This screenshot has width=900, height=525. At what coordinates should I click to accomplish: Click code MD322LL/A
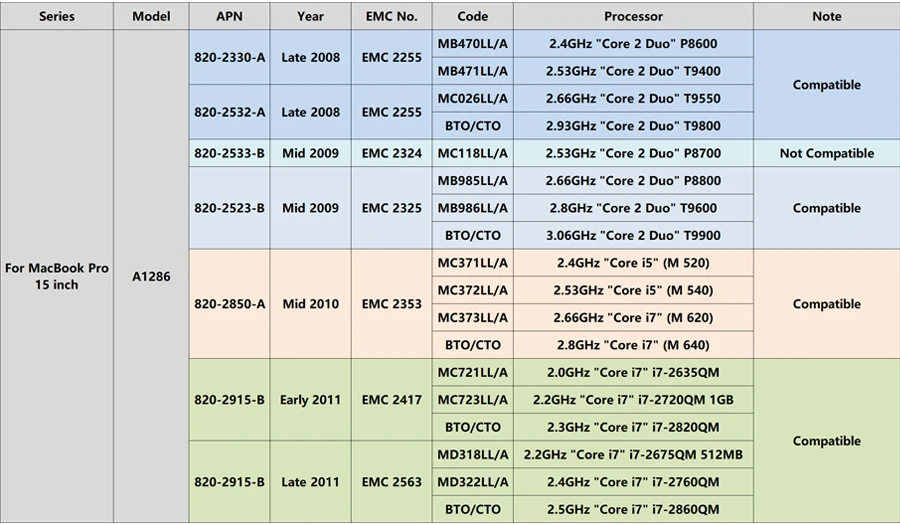coord(472,481)
